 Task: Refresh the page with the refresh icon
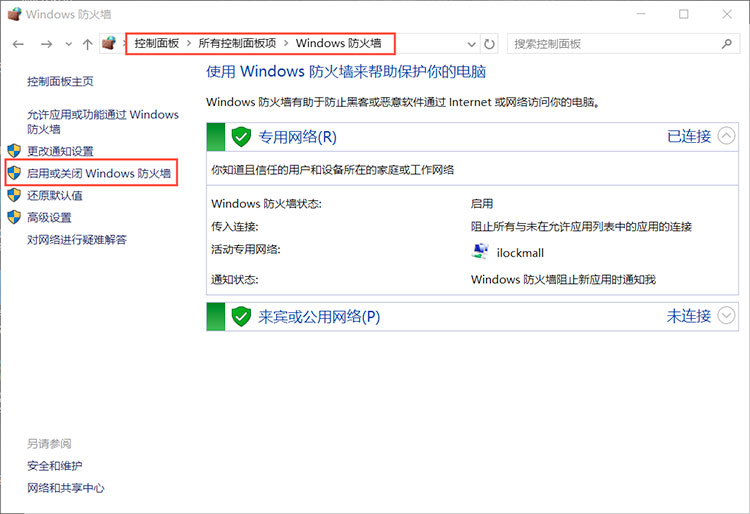coord(489,44)
